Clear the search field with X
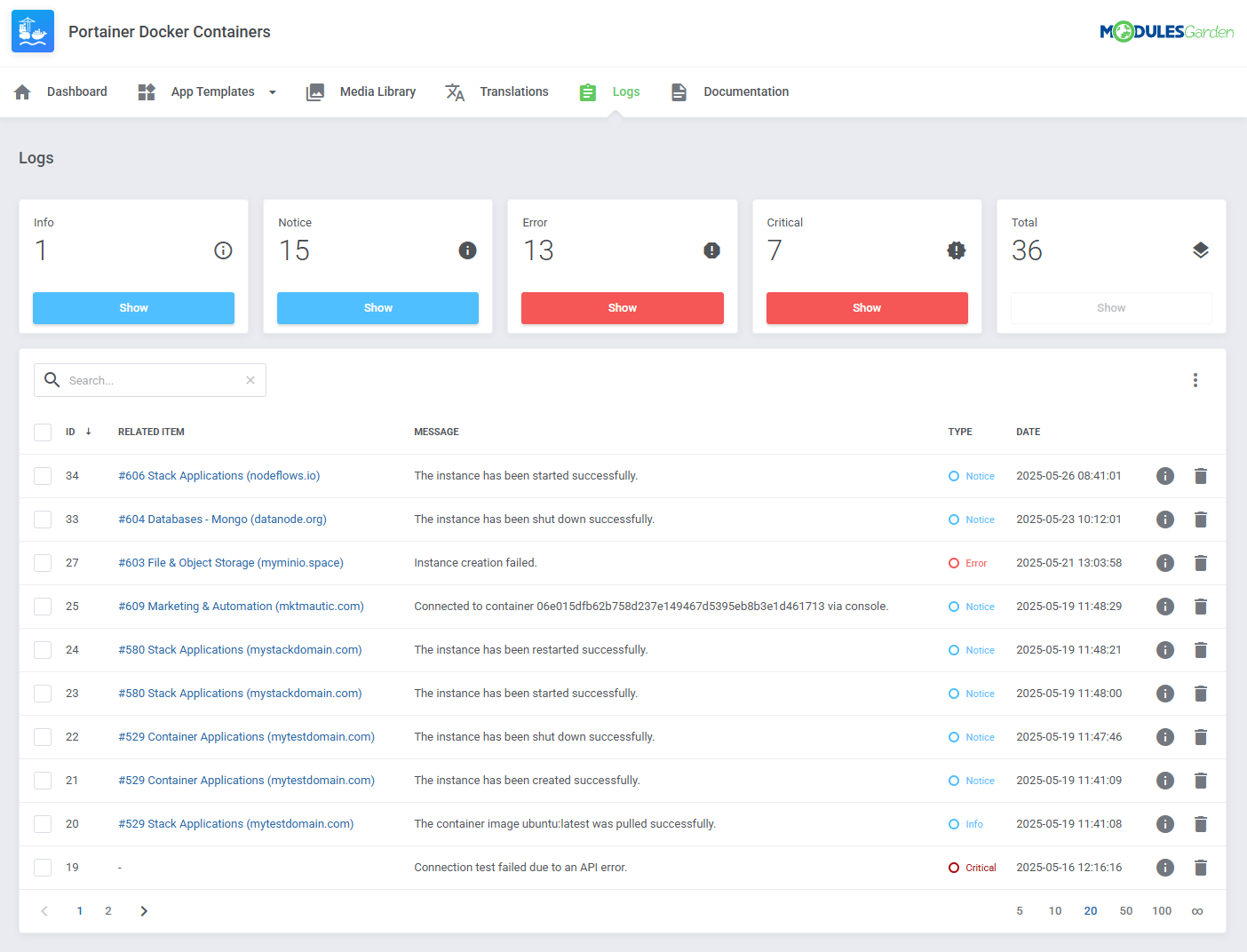 pyautogui.click(x=250, y=380)
